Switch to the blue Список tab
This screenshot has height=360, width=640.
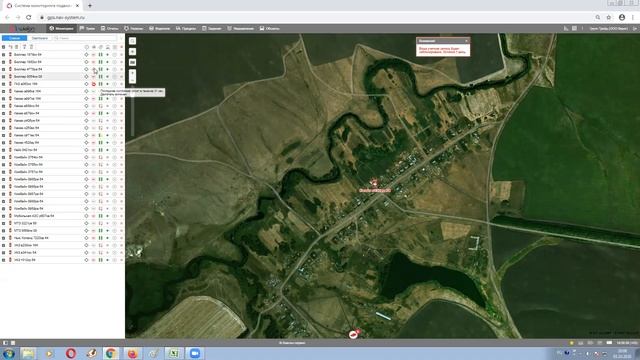14,38
